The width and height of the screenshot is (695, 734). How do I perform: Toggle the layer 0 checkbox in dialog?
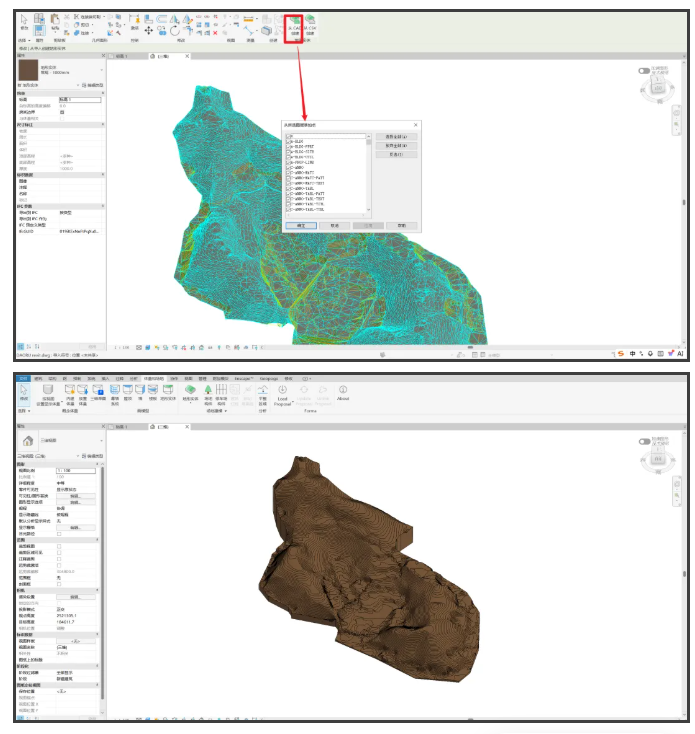pyautogui.click(x=288, y=136)
